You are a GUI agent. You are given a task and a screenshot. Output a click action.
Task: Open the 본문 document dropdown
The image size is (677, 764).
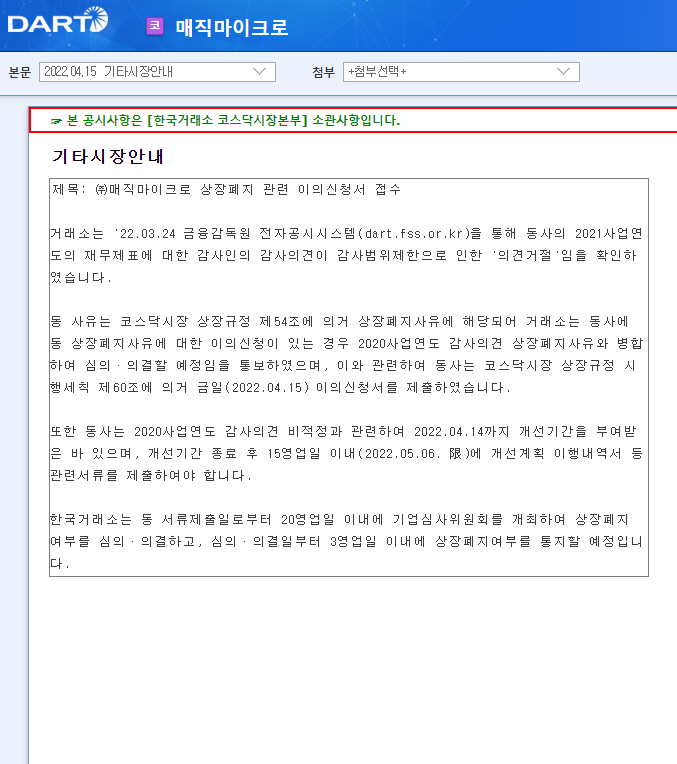[157, 72]
